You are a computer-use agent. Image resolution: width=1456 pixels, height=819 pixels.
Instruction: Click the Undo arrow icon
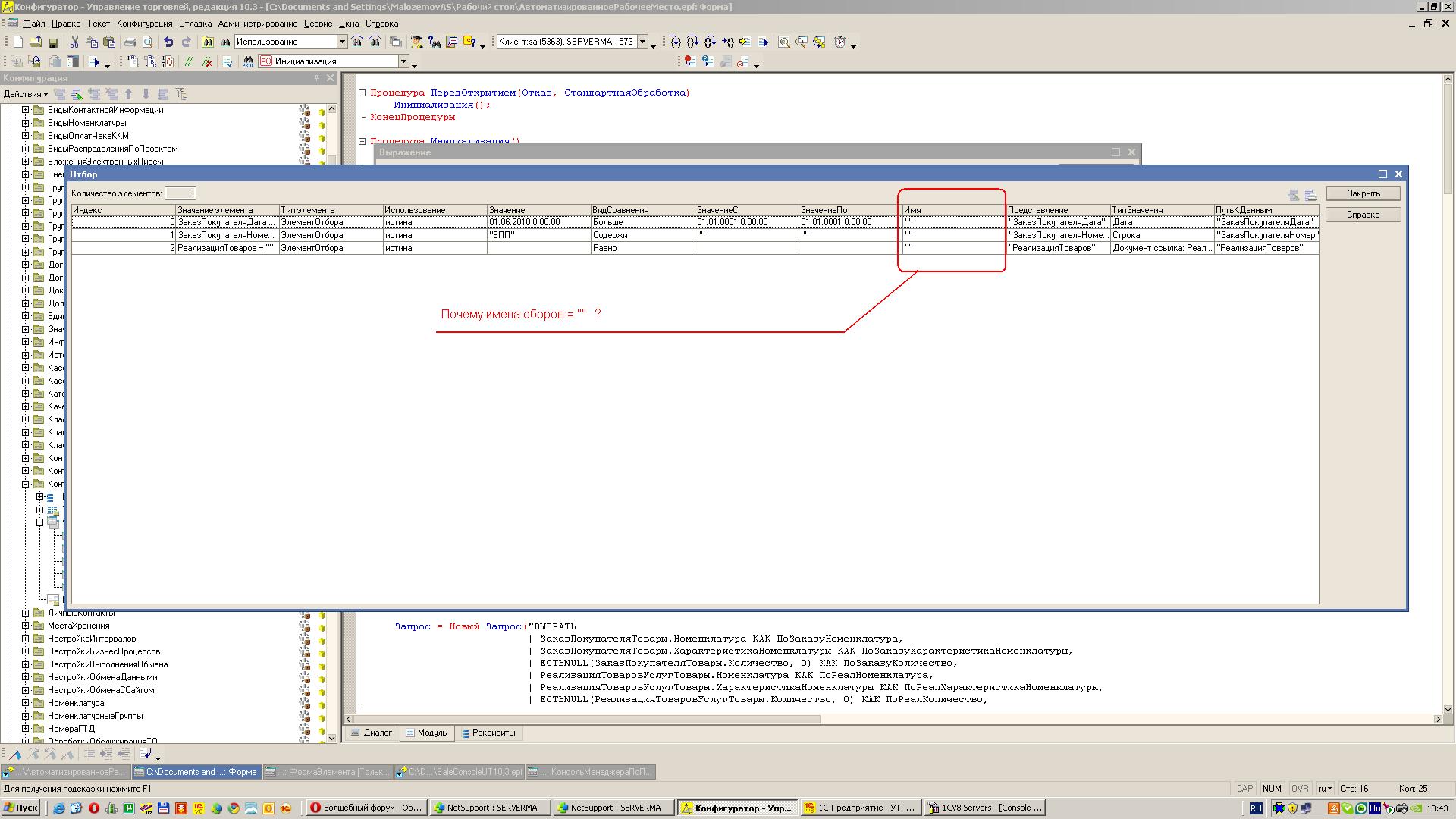pyautogui.click(x=168, y=42)
